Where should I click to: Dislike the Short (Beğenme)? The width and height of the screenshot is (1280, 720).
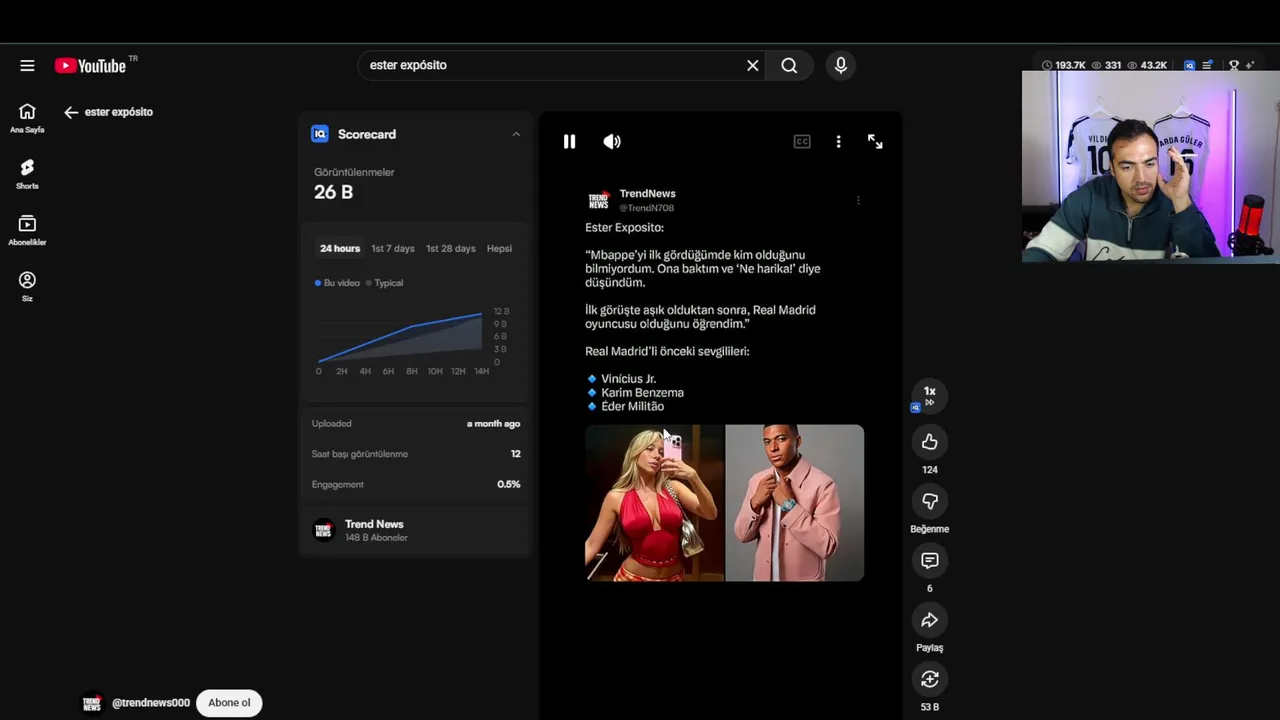(x=930, y=501)
